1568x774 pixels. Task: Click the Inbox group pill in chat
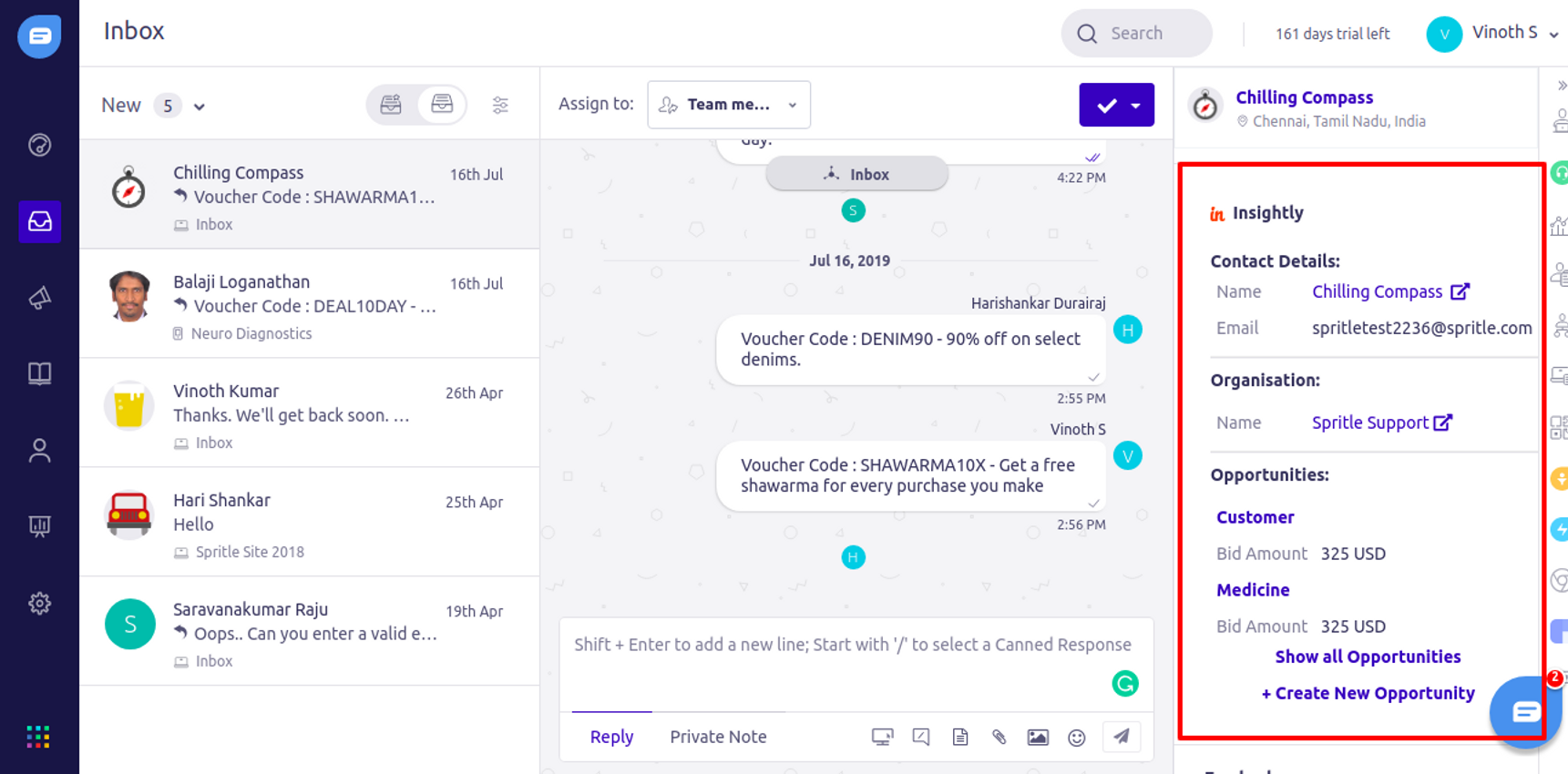click(x=856, y=174)
